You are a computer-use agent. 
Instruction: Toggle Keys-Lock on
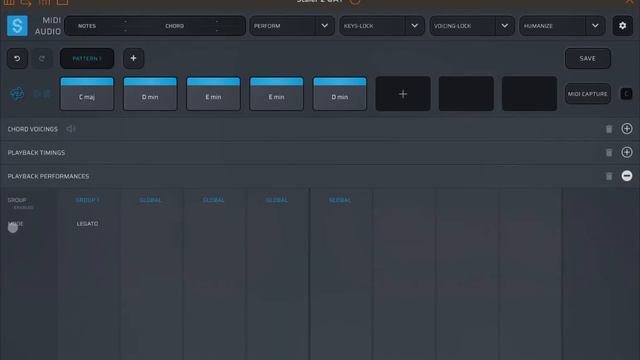[x=372, y=26]
